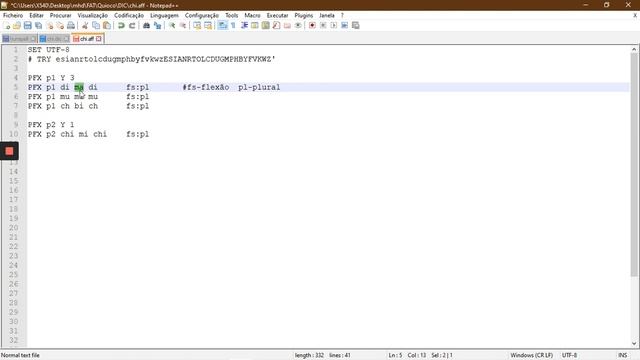Screen dimensions: 640x360
Task: Save current recorded macro icon
Action: click(356, 25)
